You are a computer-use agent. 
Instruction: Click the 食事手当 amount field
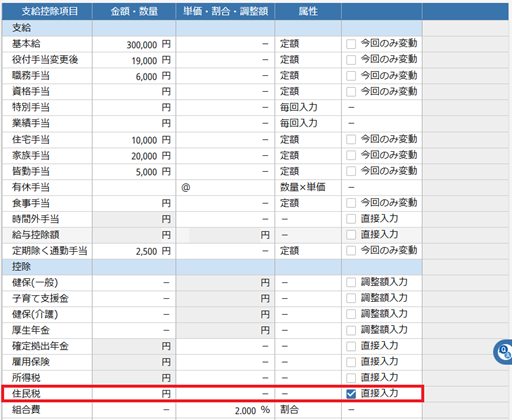pyautogui.click(x=134, y=203)
